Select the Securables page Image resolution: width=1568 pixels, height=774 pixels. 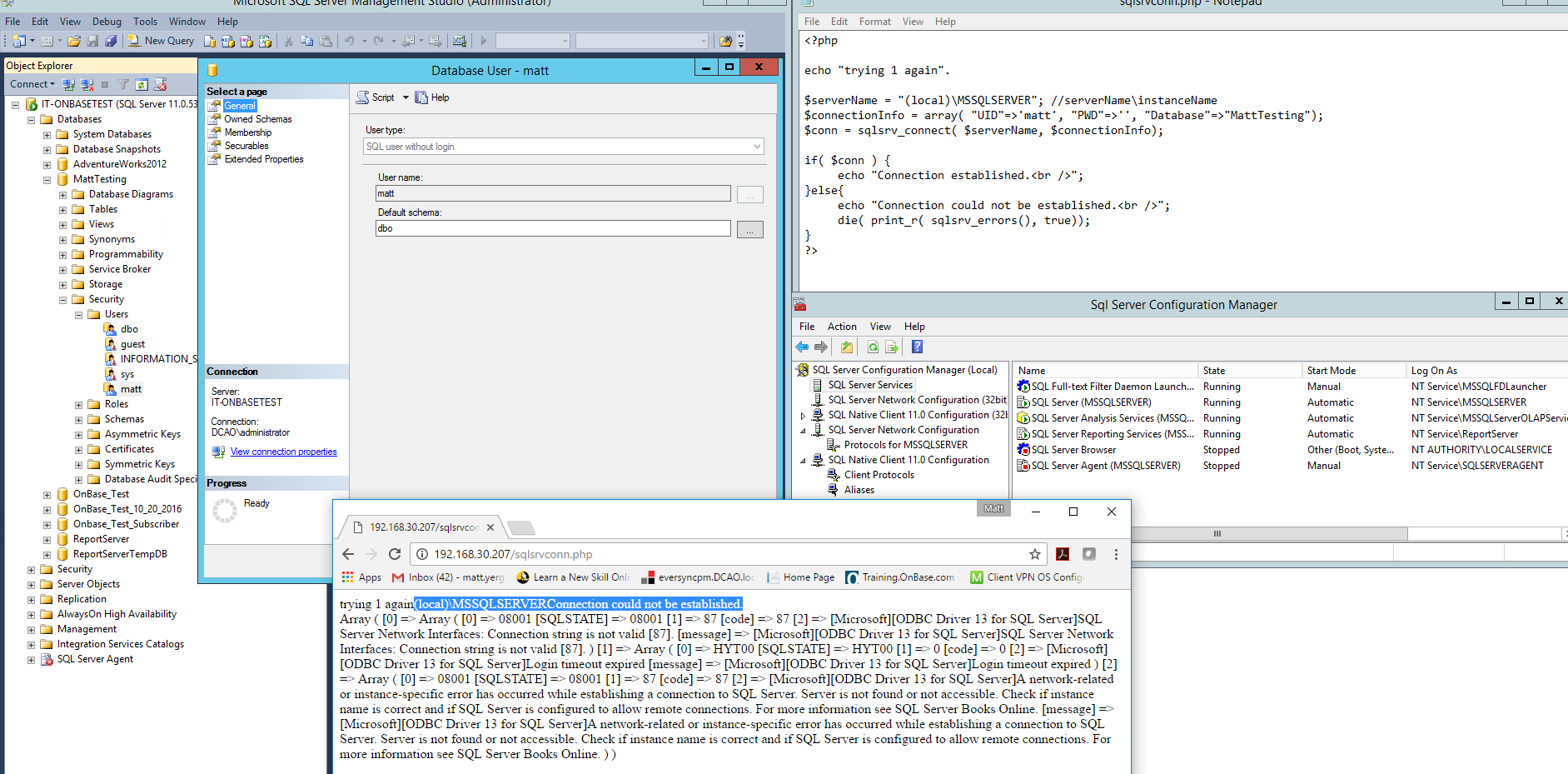[246, 146]
